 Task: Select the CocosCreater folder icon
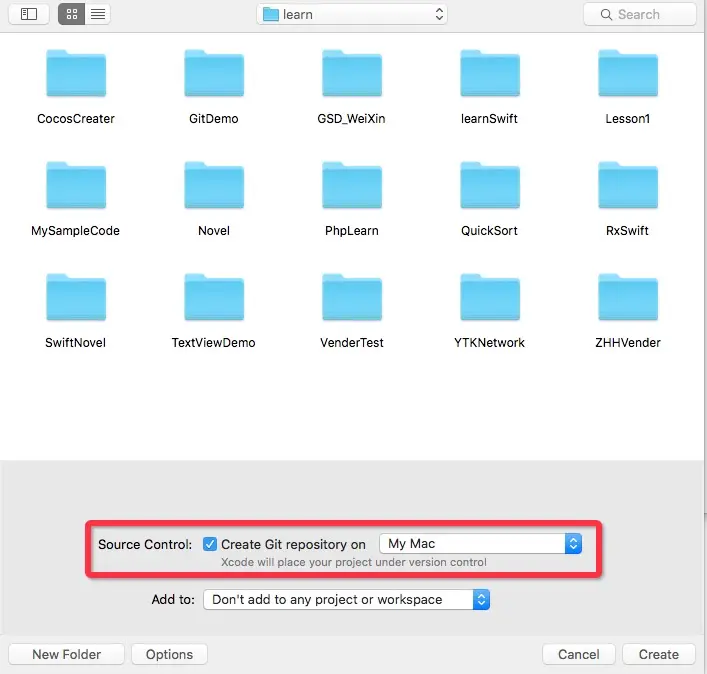tap(76, 73)
